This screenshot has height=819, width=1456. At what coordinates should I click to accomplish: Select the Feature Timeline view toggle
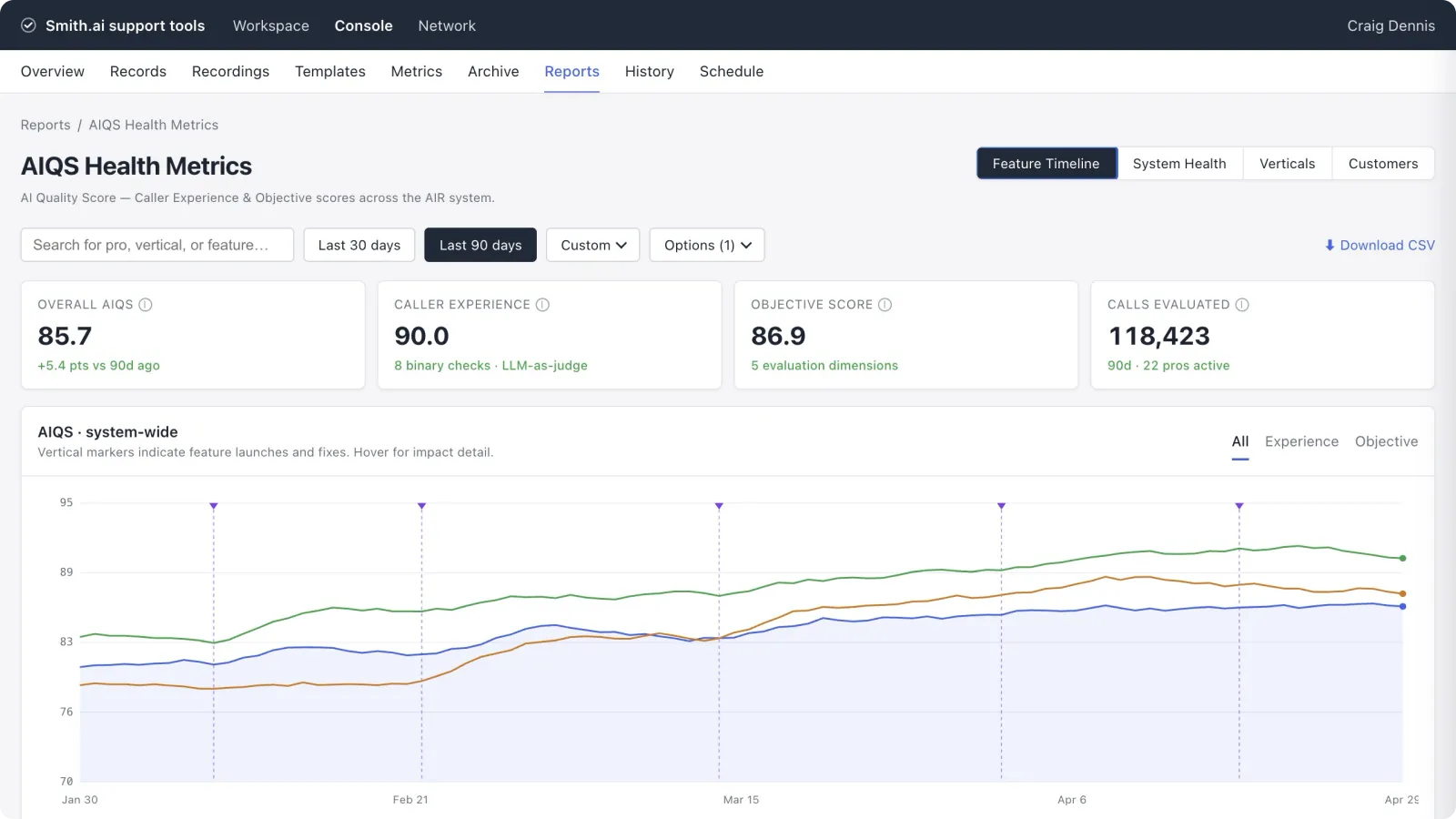1046,164
